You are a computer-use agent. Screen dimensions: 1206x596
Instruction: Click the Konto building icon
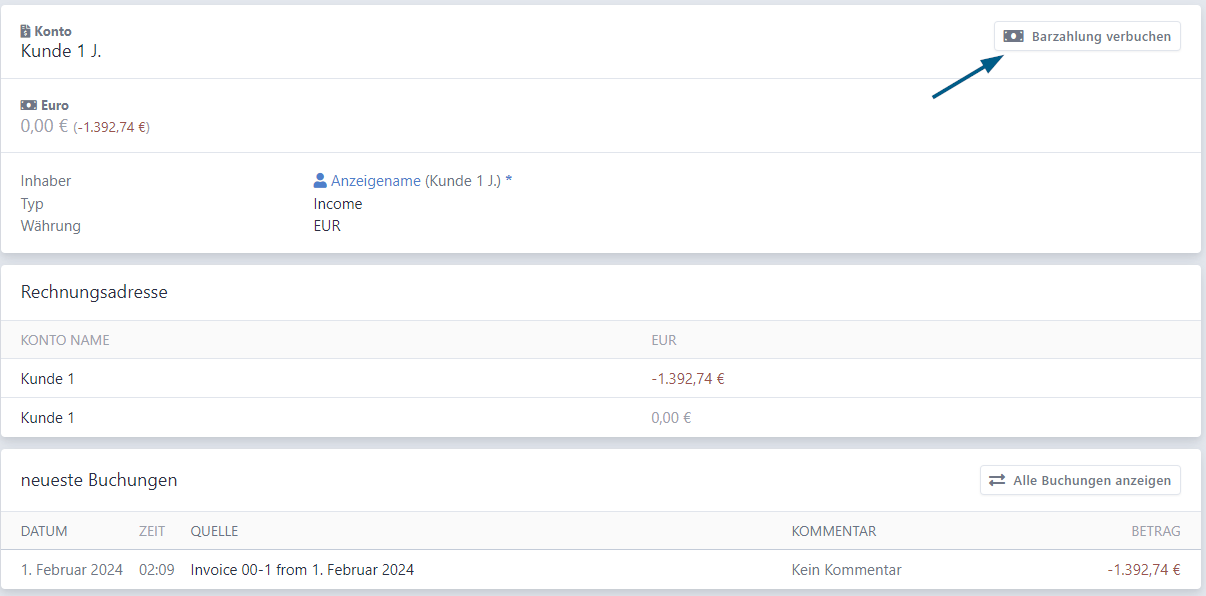(x=26, y=31)
